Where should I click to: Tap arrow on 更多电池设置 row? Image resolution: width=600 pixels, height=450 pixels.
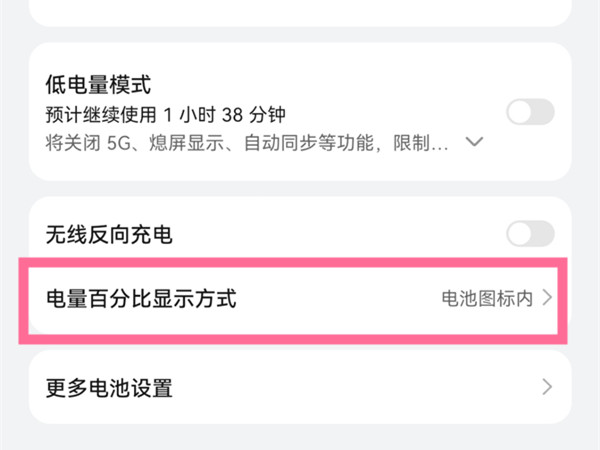(x=547, y=387)
